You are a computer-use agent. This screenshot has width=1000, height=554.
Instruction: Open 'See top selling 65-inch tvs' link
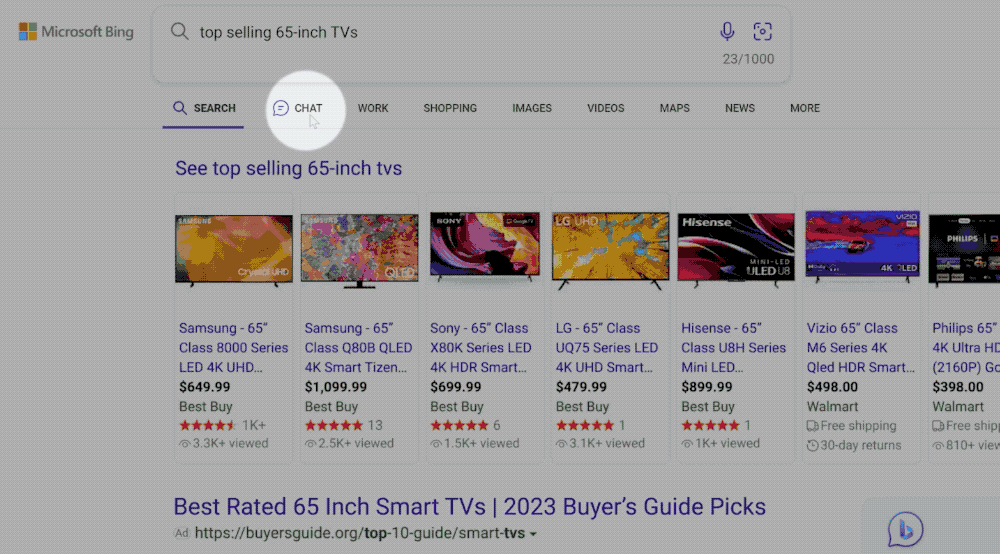pos(288,168)
